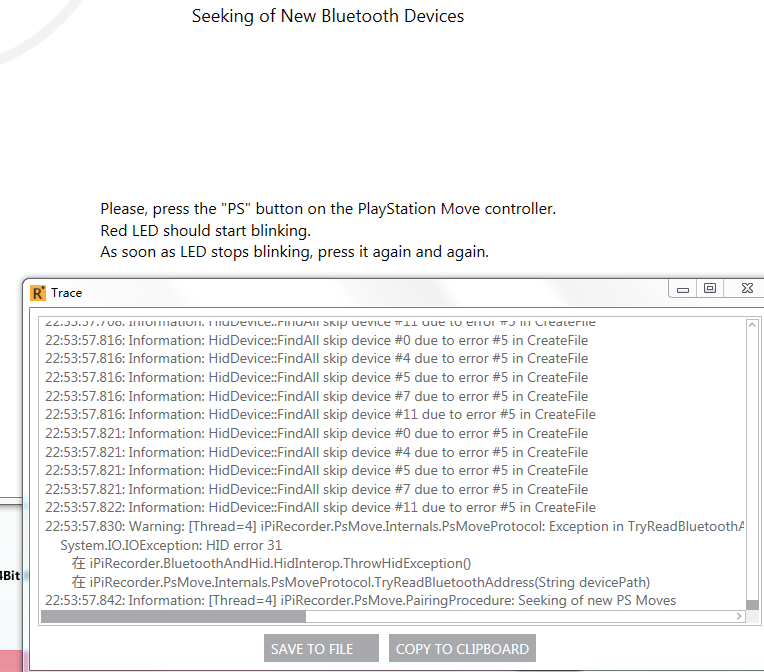764x672 pixels.
Task: Select the TryReadBluetoothAddress stack trace line
Action: 361,582
